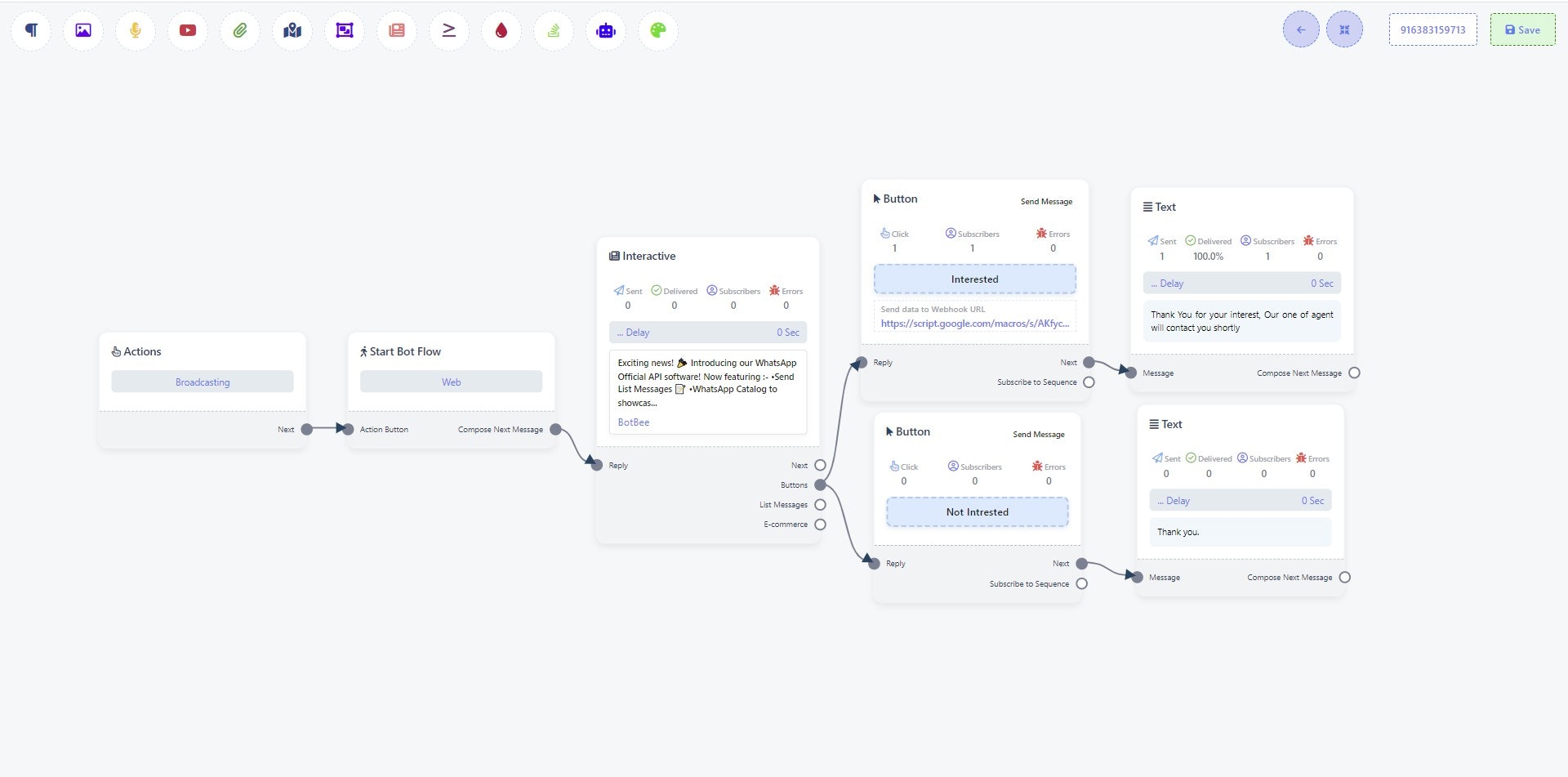Click the Errors bug icon in Interactive node
This screenshot has width=1568, height=777.
[774, 290]
